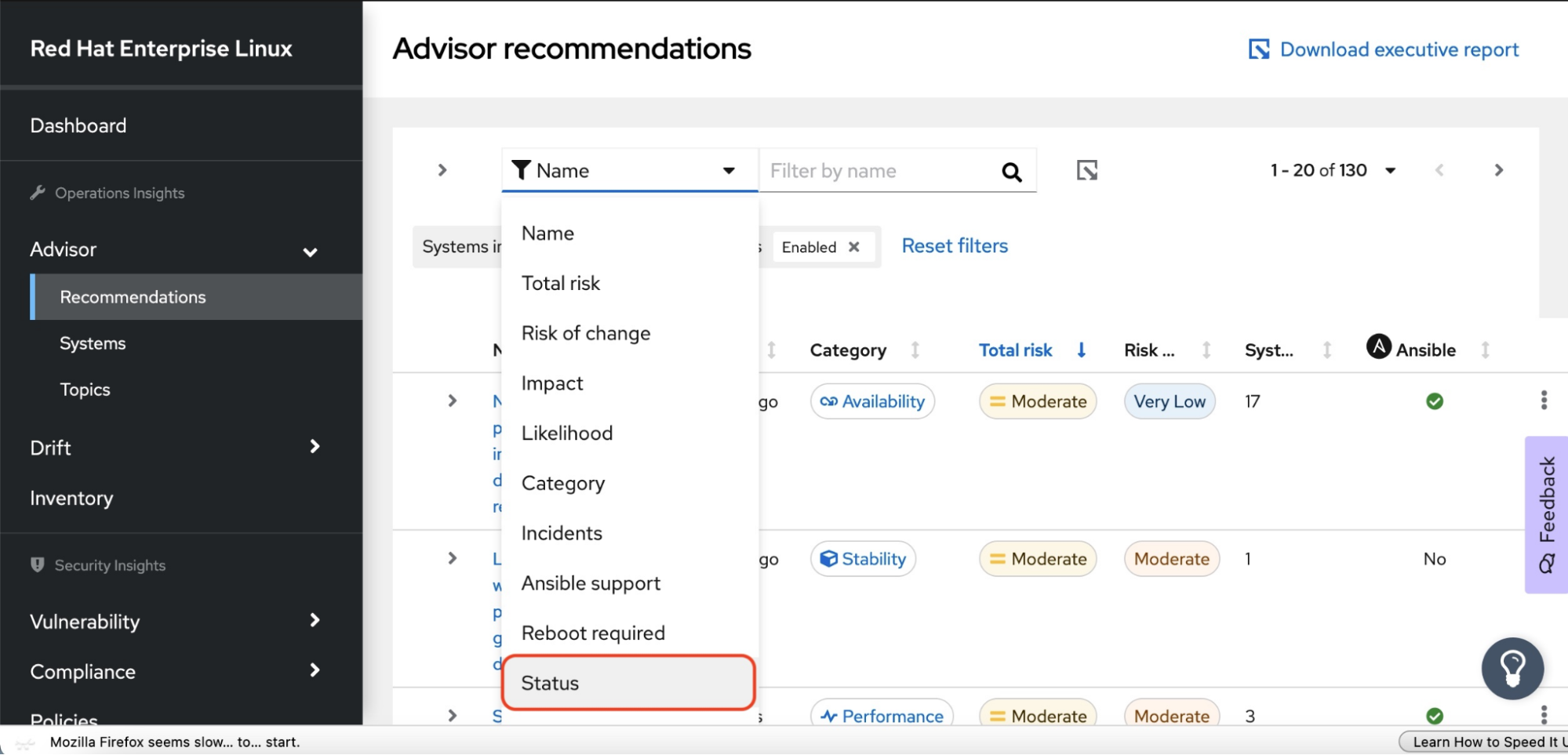This screenshot has width=1568, height=755.
Task: Click the export icon beside the search field
Action: 1086,170
